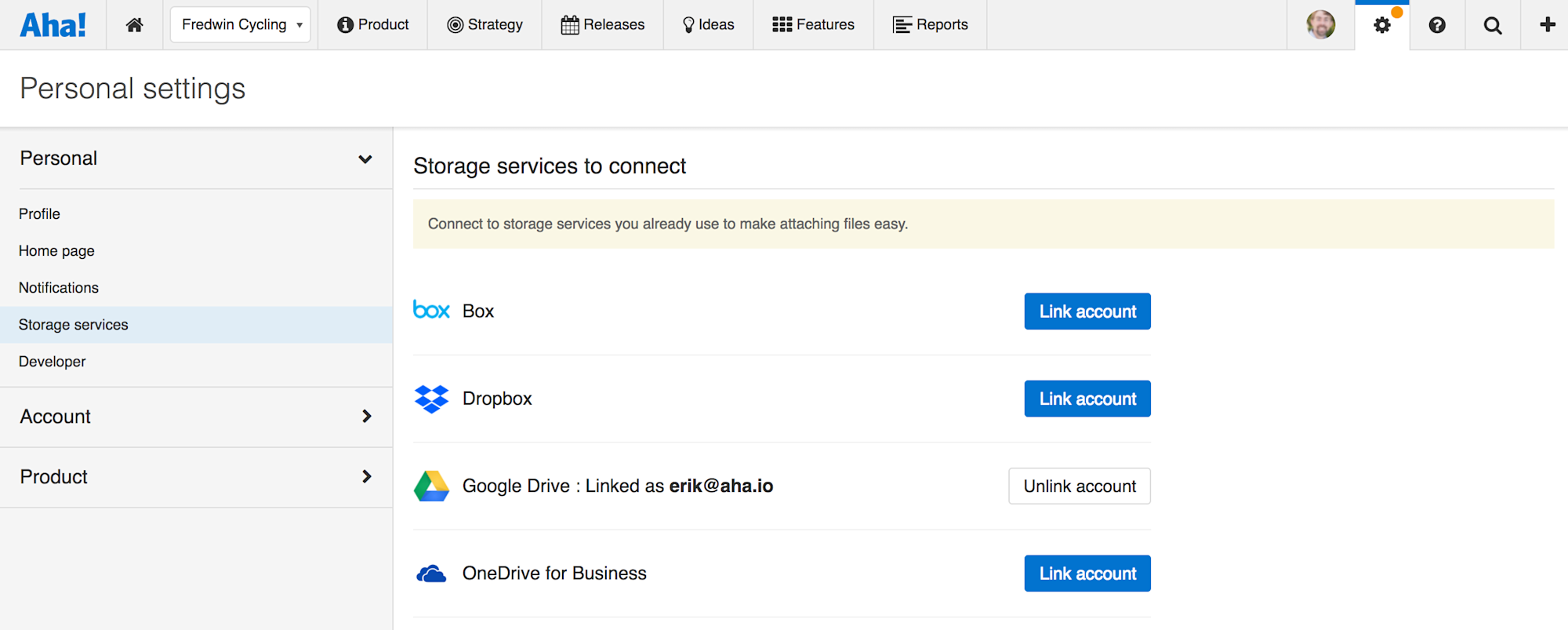Click the Dropbox logo icon
Viewport: 1568px width, 630px height.
(431, 399)
